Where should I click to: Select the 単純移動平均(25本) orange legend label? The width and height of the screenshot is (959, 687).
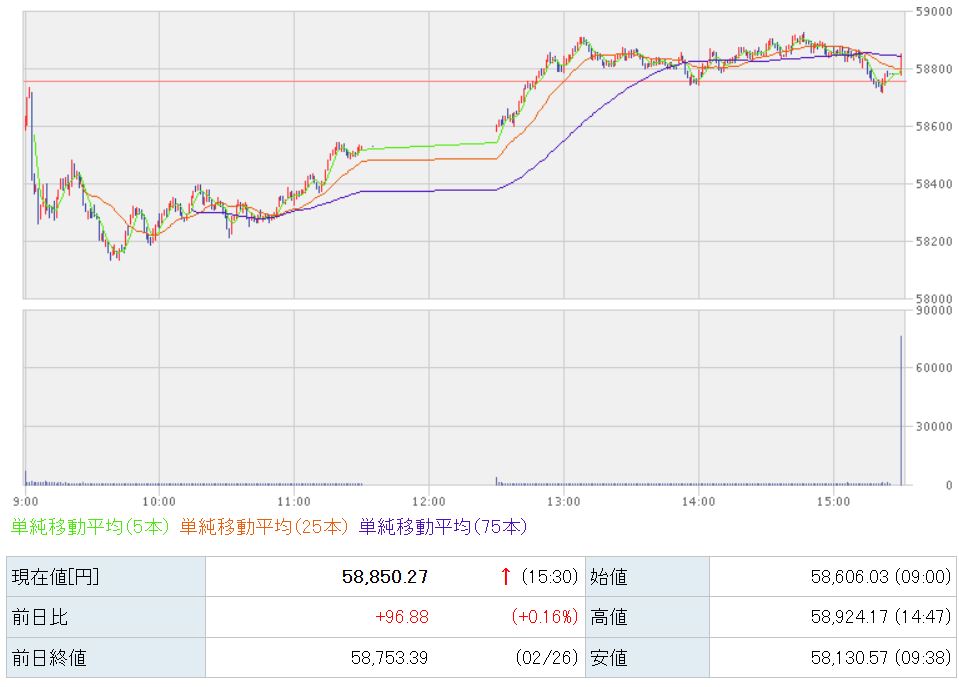[265, 526]
